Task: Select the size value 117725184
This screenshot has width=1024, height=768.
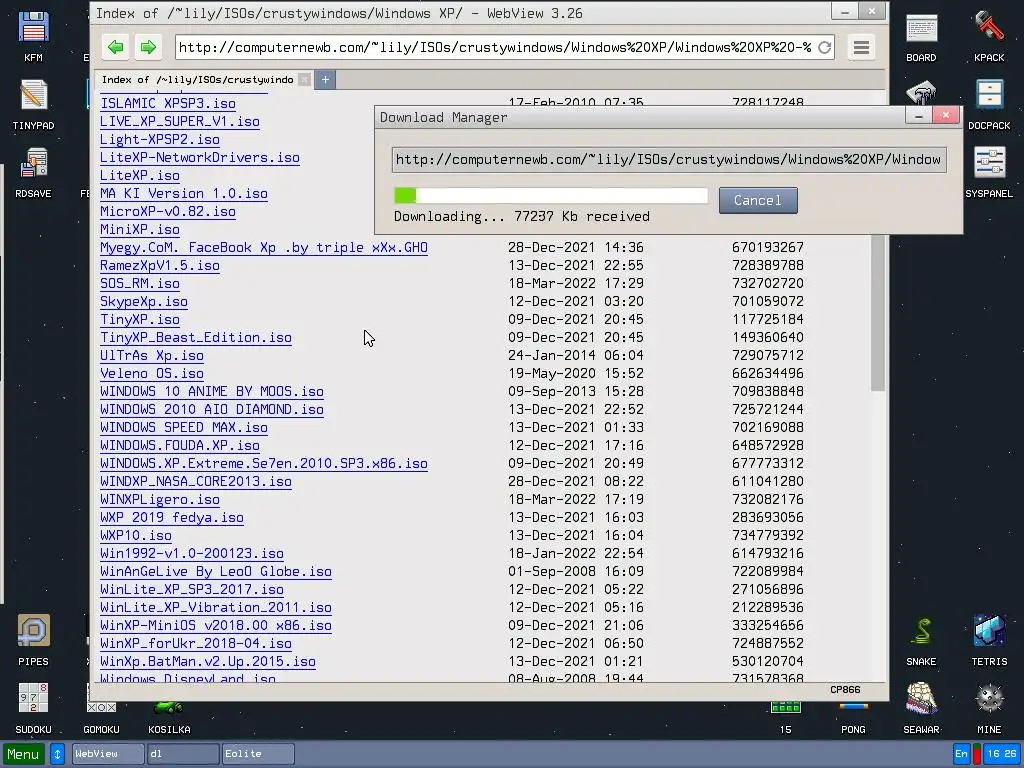Action: click(x=767, y=319)
